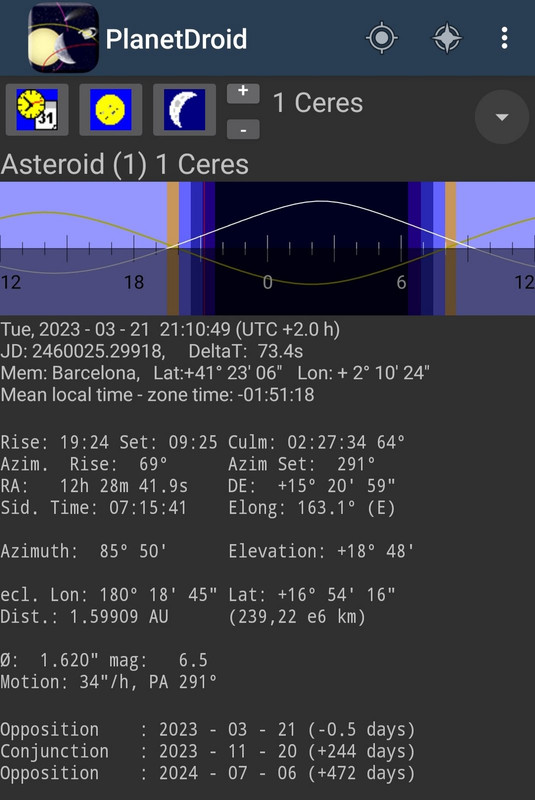535x800 pixels.
Task: Tap the red current-time line in graph
Action: point(204,248)
